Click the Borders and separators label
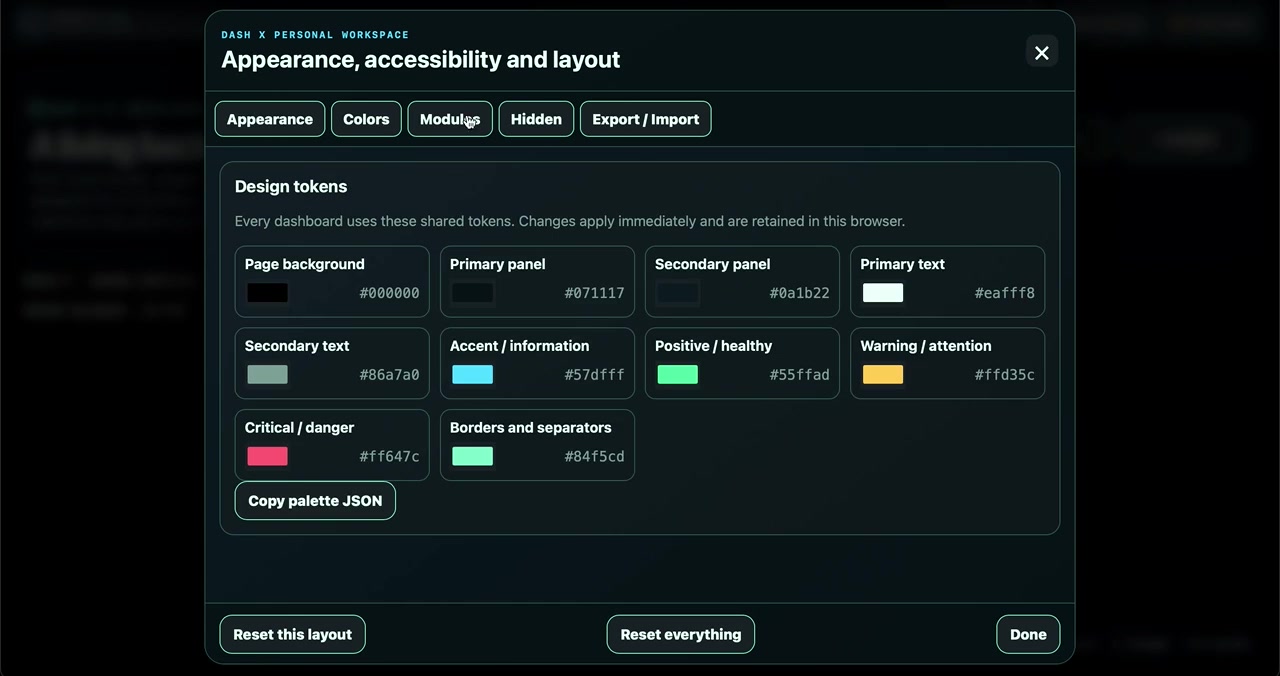Viewport: 1280px width, 676px height. pyautogui.click(x=531, y=428)
